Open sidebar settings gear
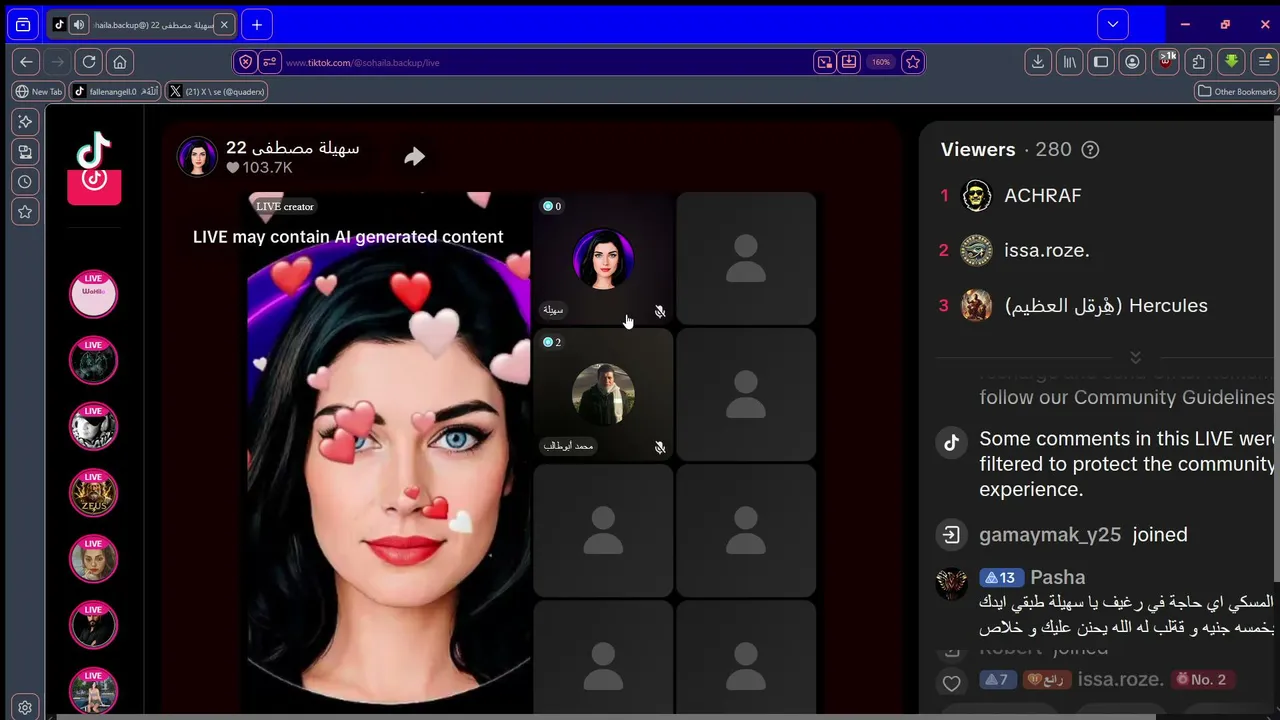The image size is (1280, 720). 25,706
